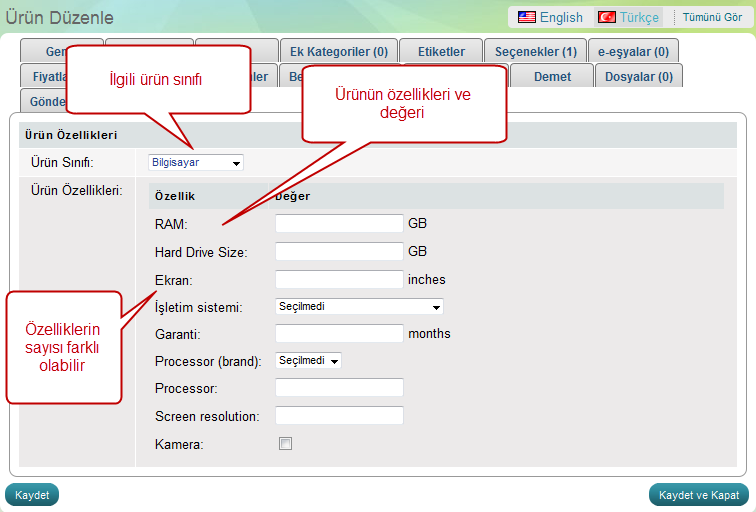The height and width of the screenshot is (512, 756).
Task: Click the Tümünü Gör link
Action: (x=712, y=18)
